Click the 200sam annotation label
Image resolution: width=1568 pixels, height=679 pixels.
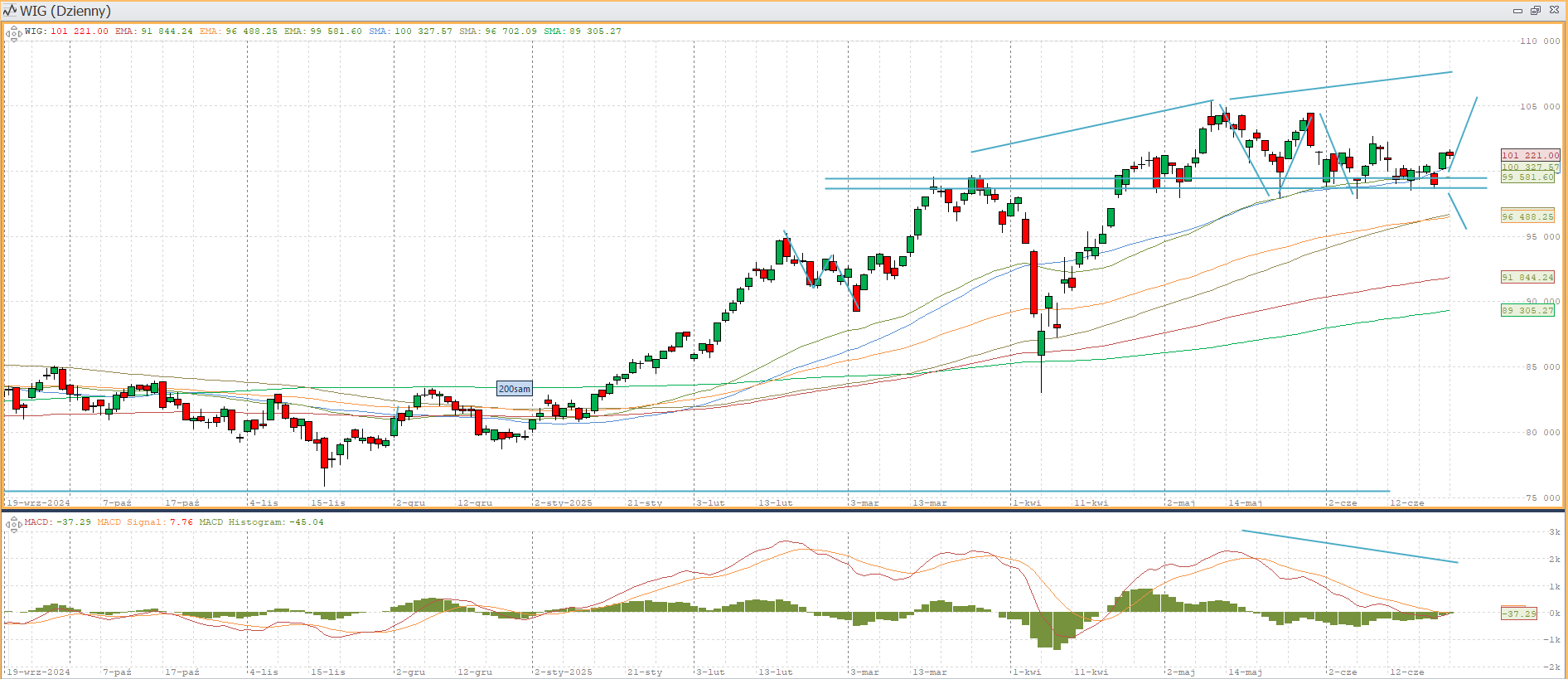point(514,389)
